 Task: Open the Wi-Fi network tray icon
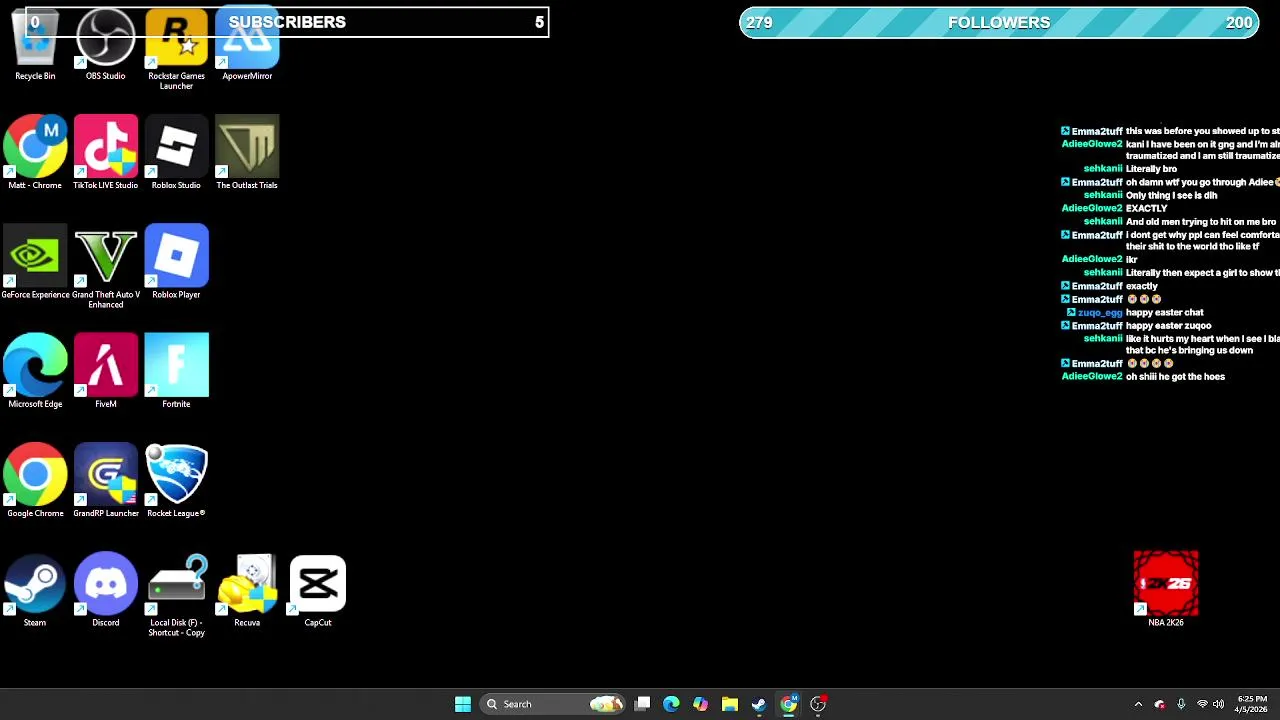pyautogui.click(x=1202, y=704)
